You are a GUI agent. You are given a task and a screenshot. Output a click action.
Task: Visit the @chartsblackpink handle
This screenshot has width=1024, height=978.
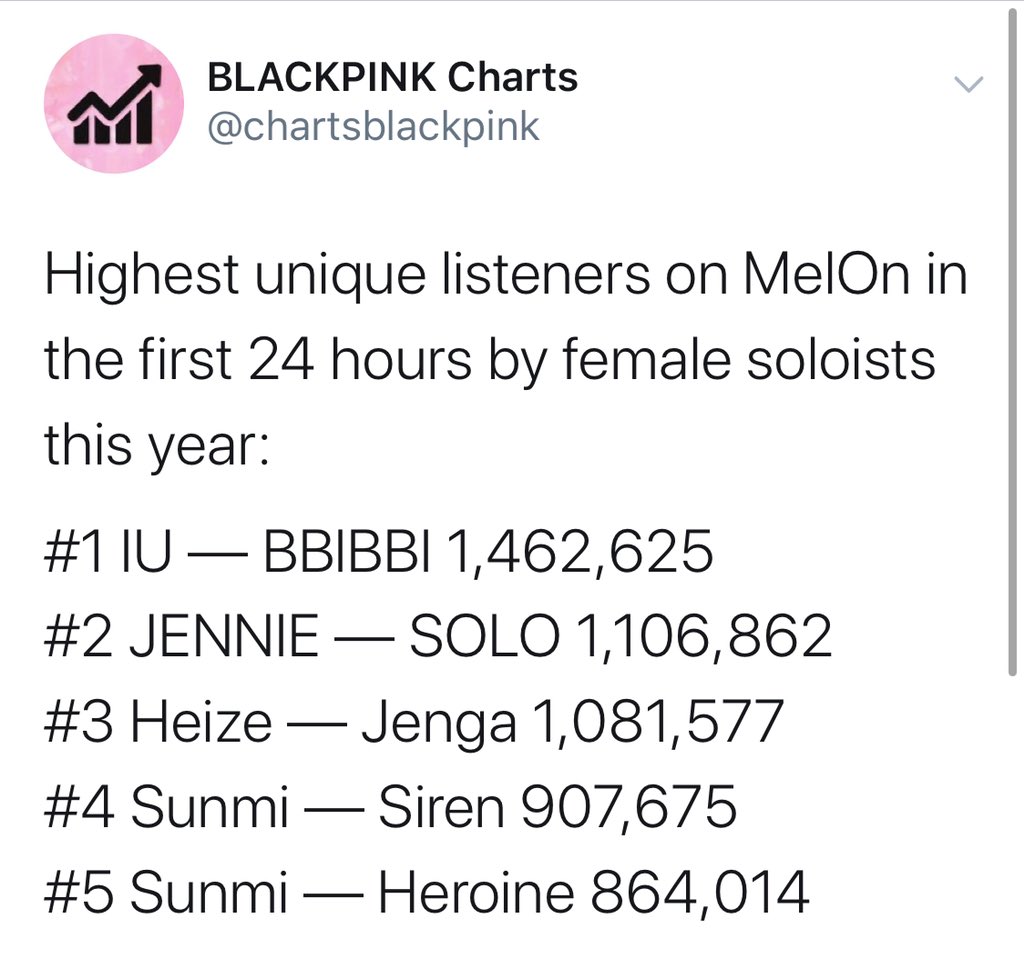(x=373, y=127)
